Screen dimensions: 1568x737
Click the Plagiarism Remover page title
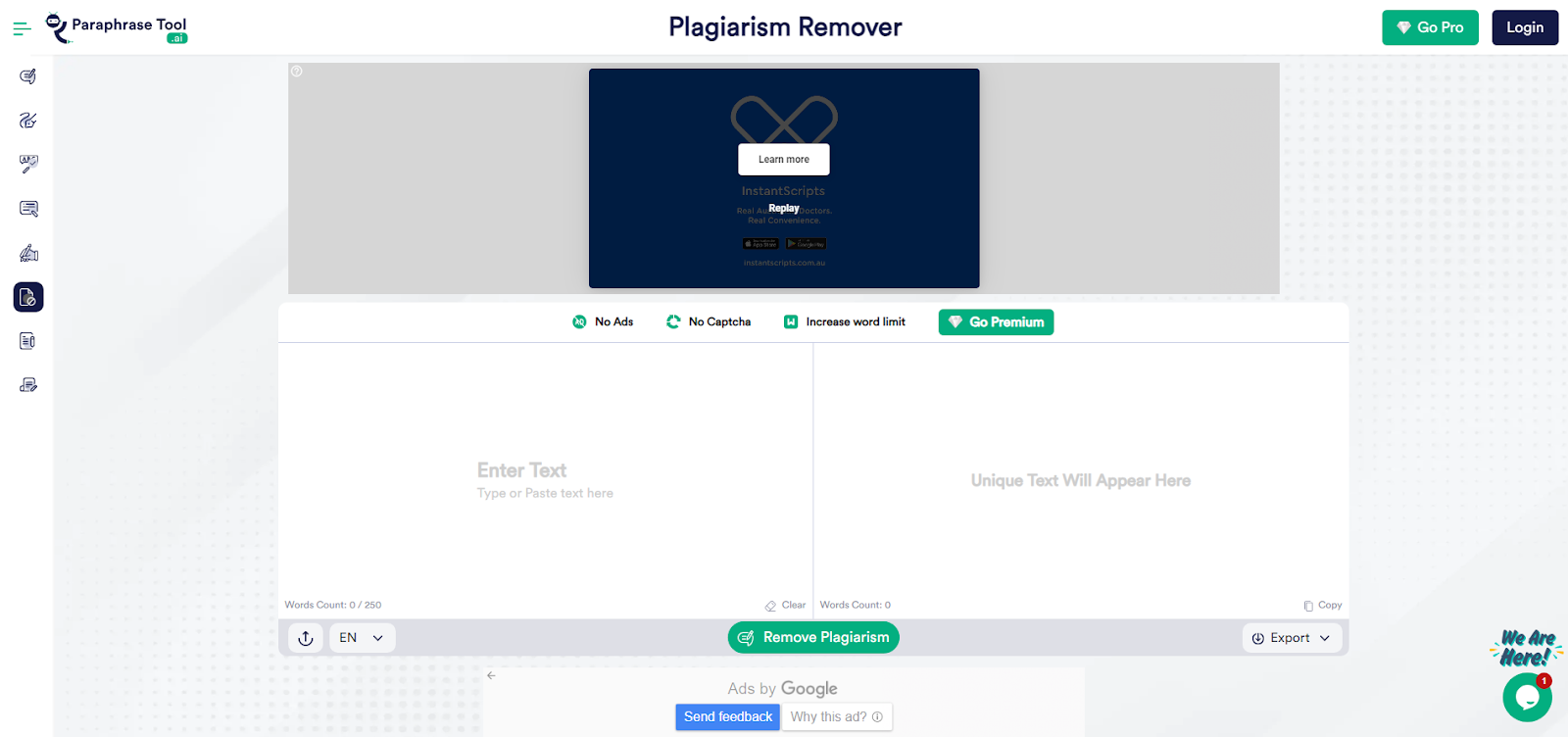[785, 27]
